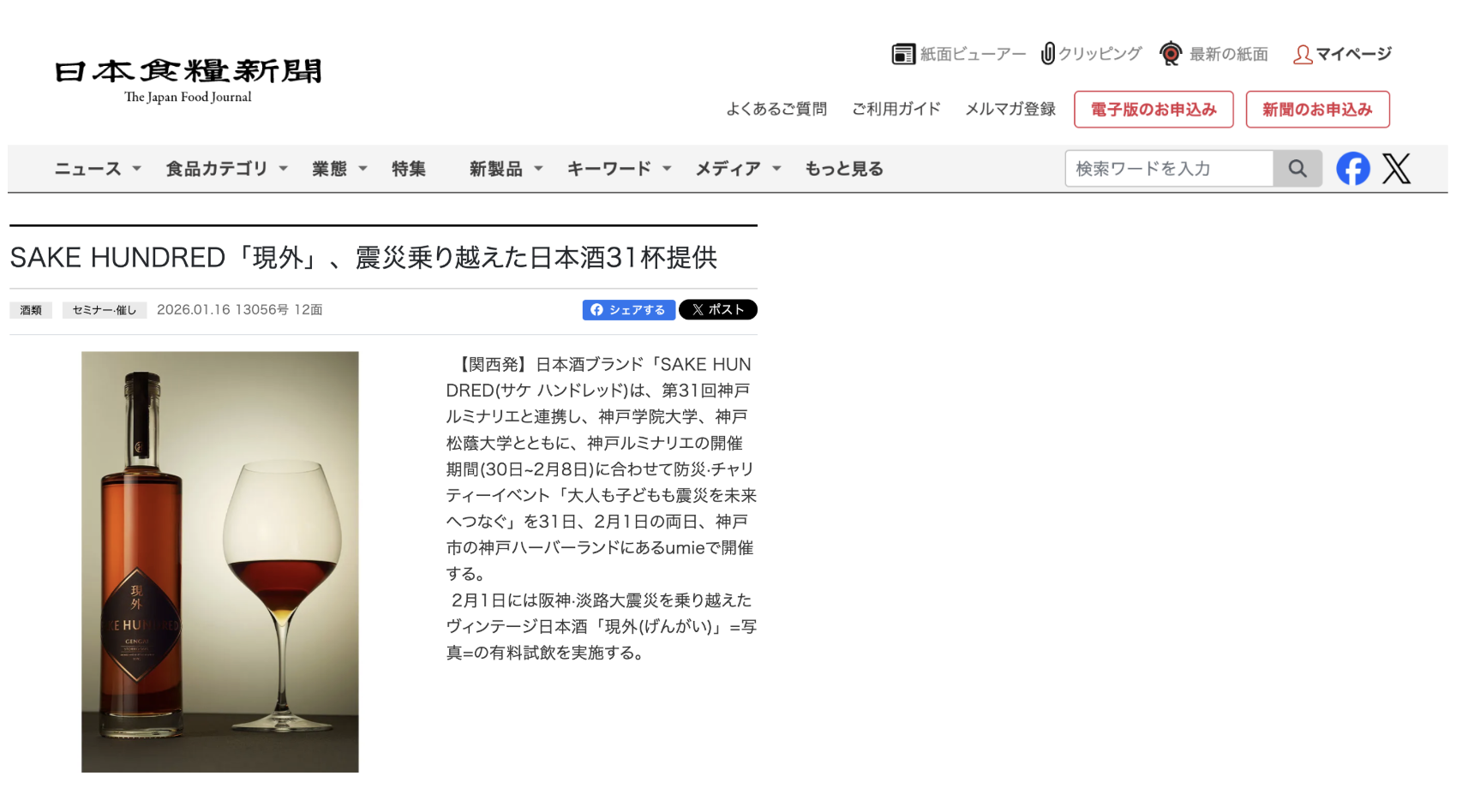Select the もっと見る menu item
Image resolution: width=1462 pixels, height=812 pixels.
844,169
